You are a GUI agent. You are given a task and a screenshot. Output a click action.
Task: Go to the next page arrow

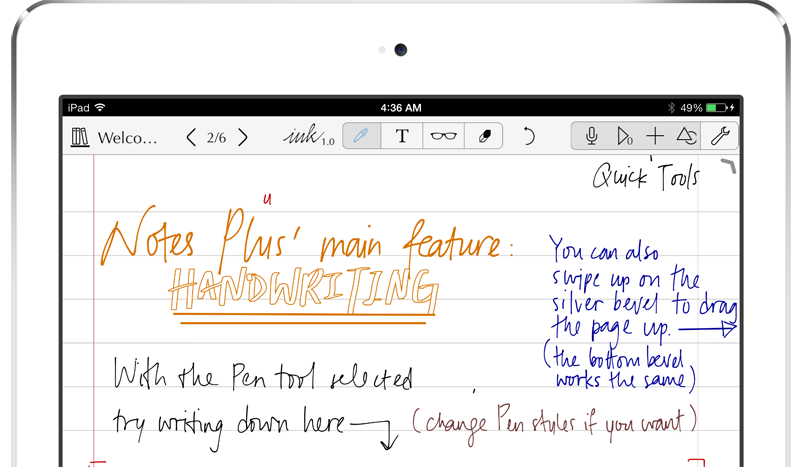[243, 137]
